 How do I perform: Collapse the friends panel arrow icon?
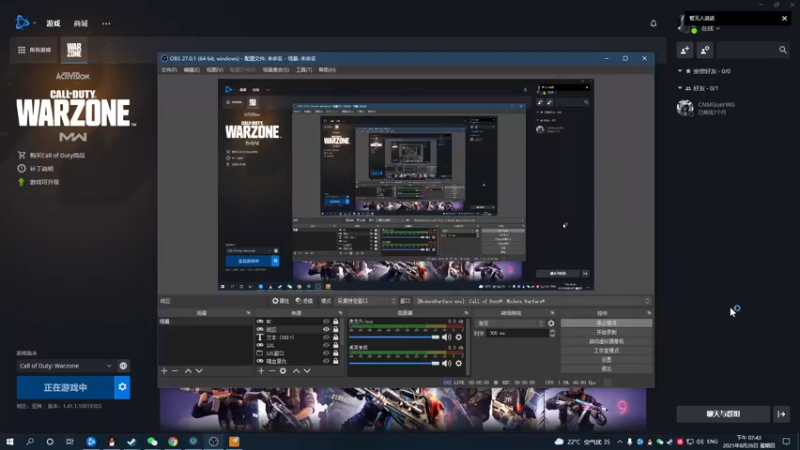click(782, 414)
